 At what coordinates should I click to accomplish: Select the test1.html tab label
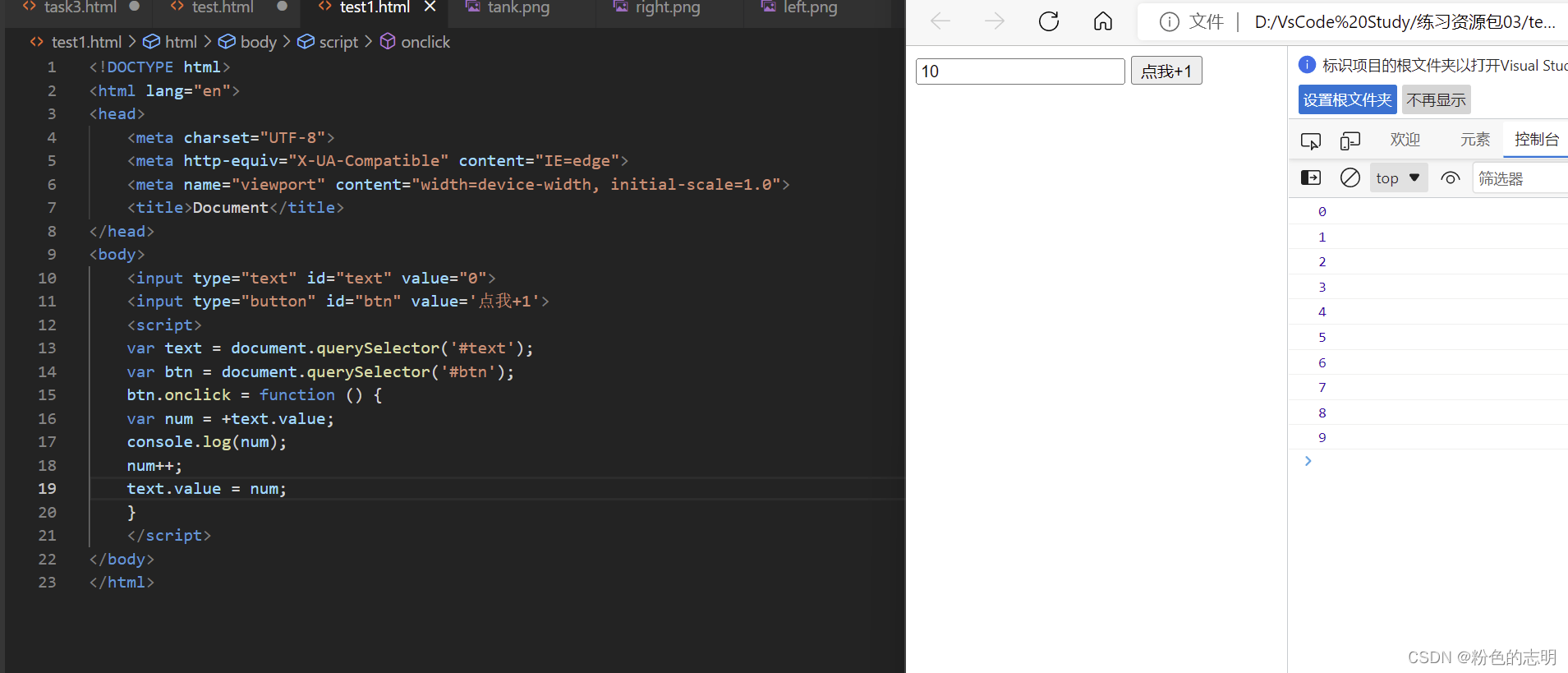[375, 7]
